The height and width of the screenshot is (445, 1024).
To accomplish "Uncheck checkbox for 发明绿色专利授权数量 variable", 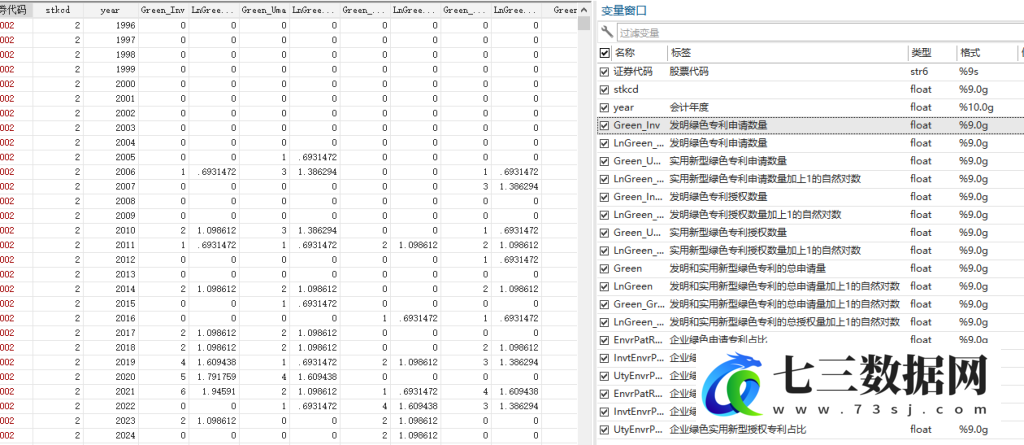I will [604, 197].
